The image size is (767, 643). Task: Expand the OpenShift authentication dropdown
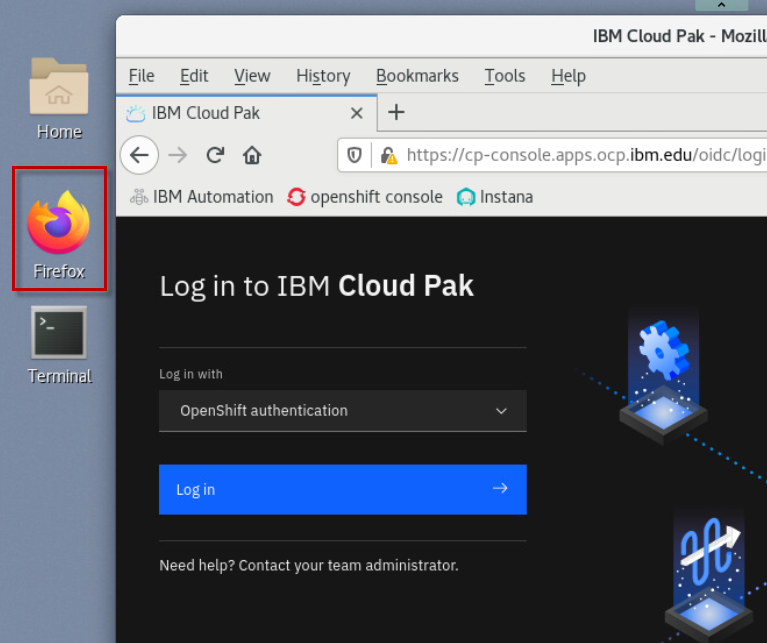pyautogui.click(x=342, y=411)
